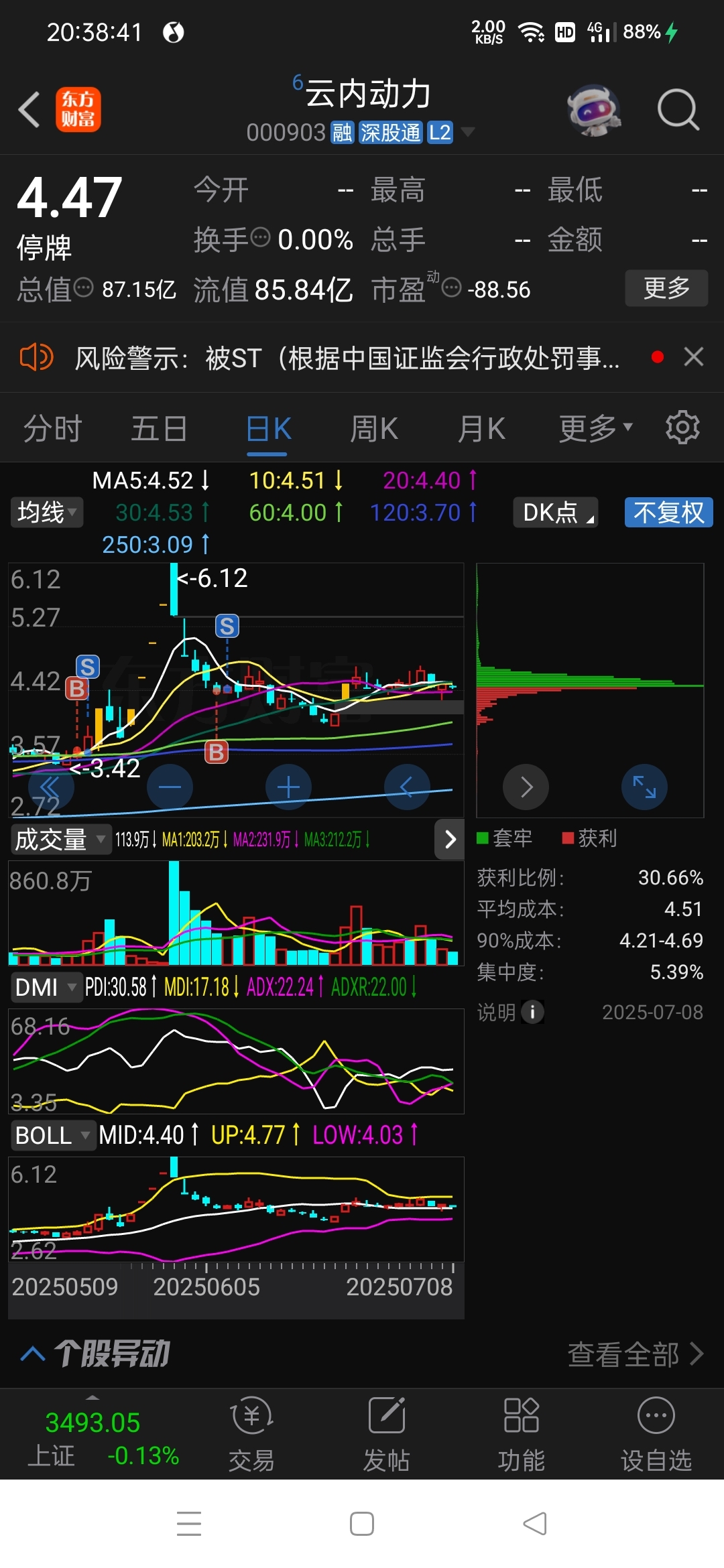Tap the green 套牢 legend swatch
Image resolution: width=724 pixels, height=1568 pixels.
483,838
